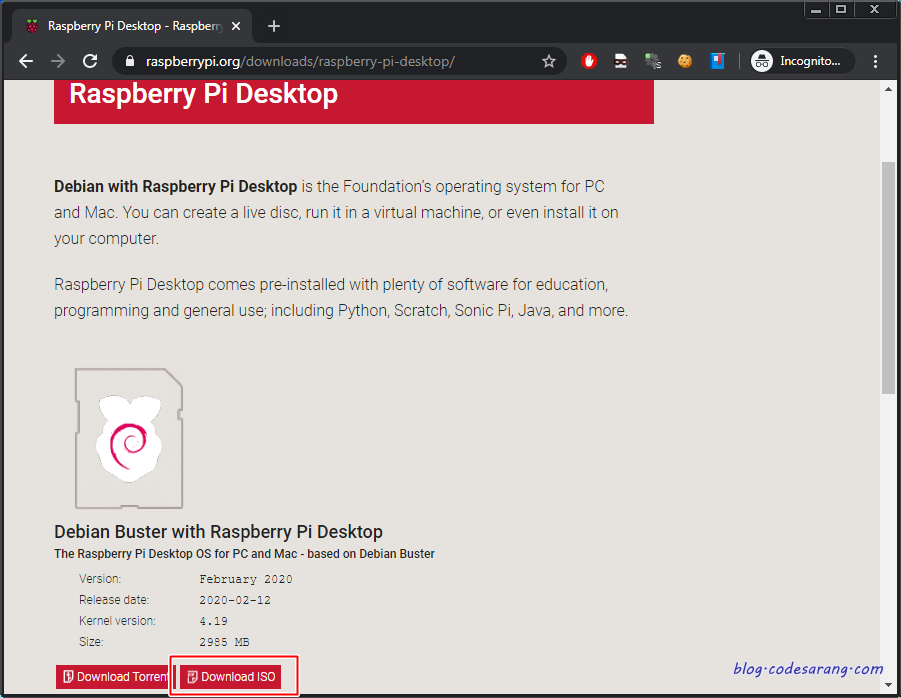
Task: Close the Raspberry Pi Desktop tab
Action: coord(236,26)
